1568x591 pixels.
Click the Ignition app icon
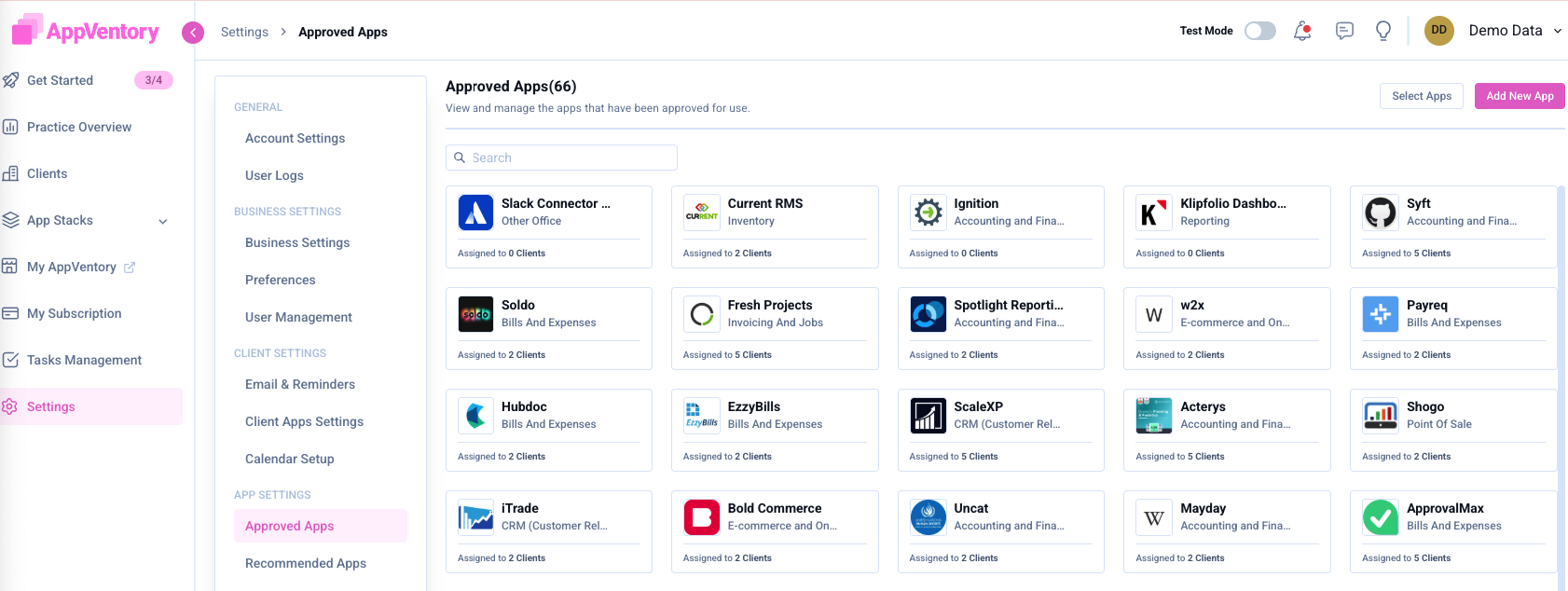pyautogui.click(x=928, y=213)
